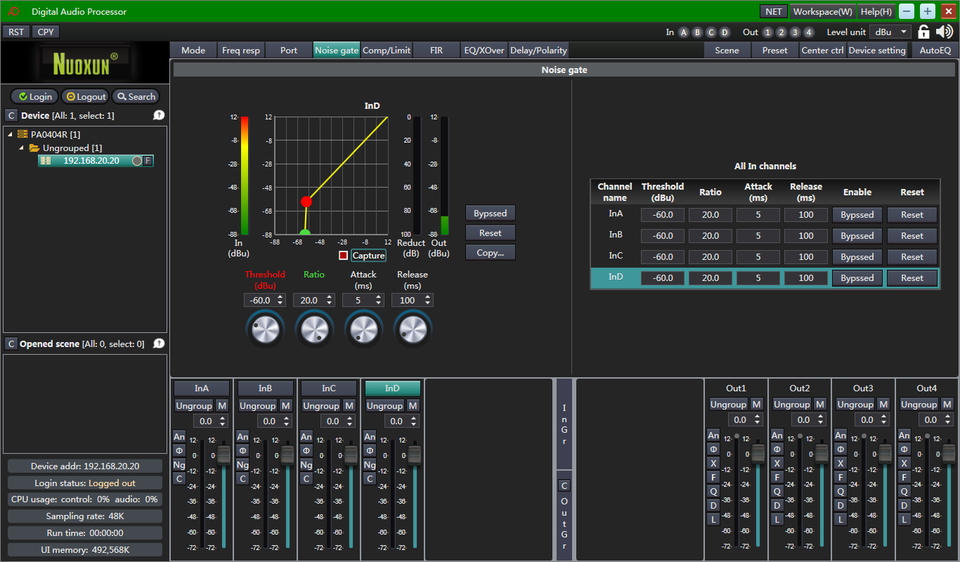Click the Q button on Out1 strip

(713, 491)
